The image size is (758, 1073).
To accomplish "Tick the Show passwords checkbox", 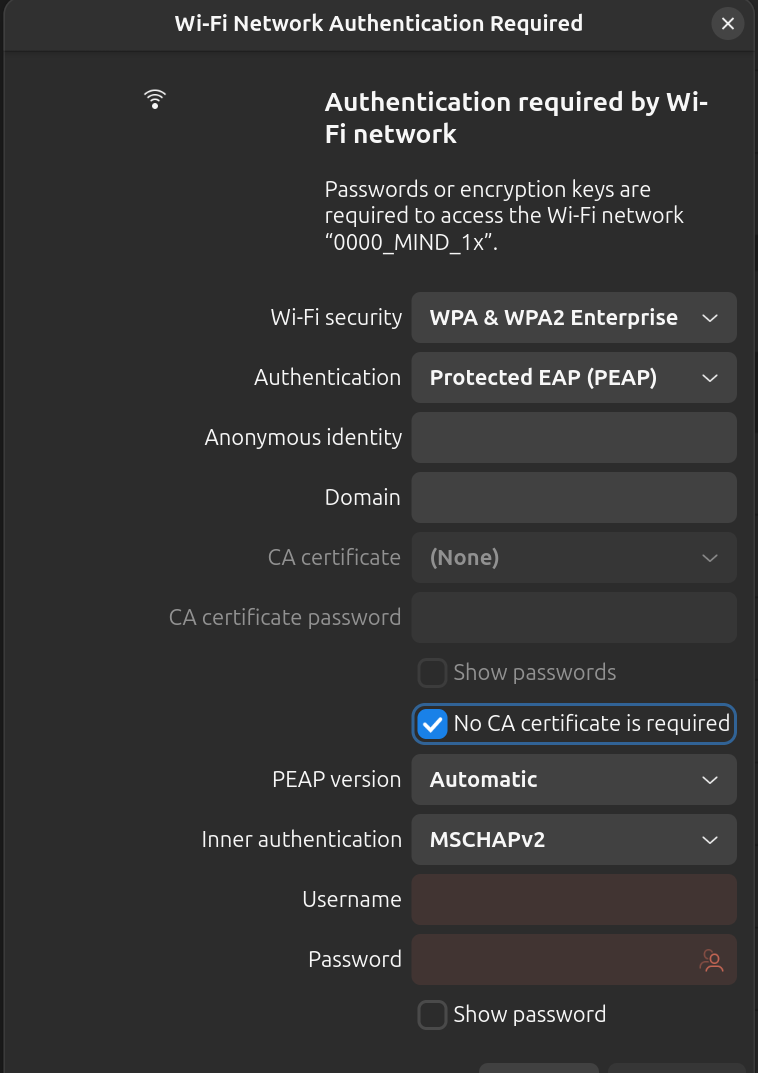I will [x=432, y=673].
